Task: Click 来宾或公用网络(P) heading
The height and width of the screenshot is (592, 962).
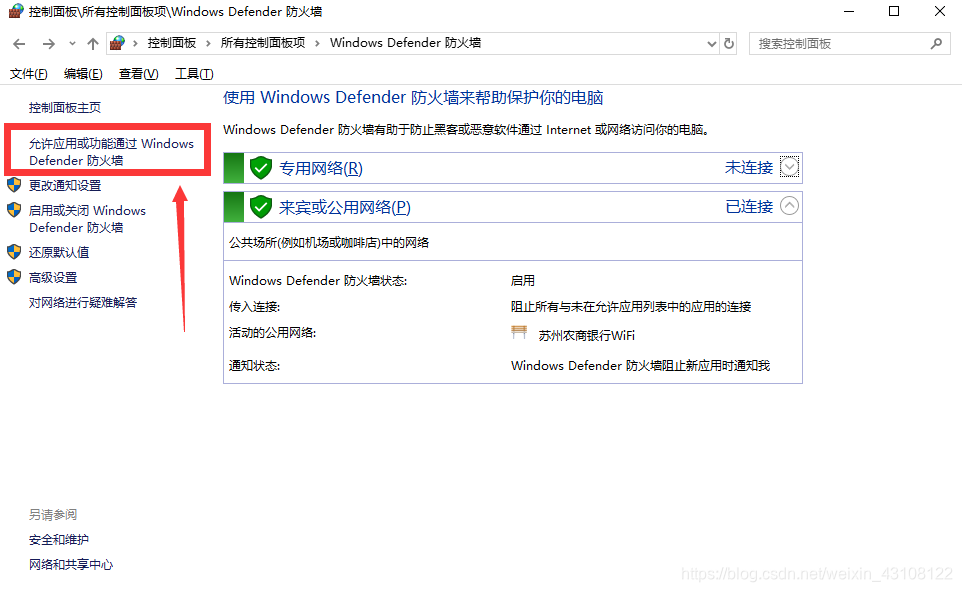Action: pos(345,207)
